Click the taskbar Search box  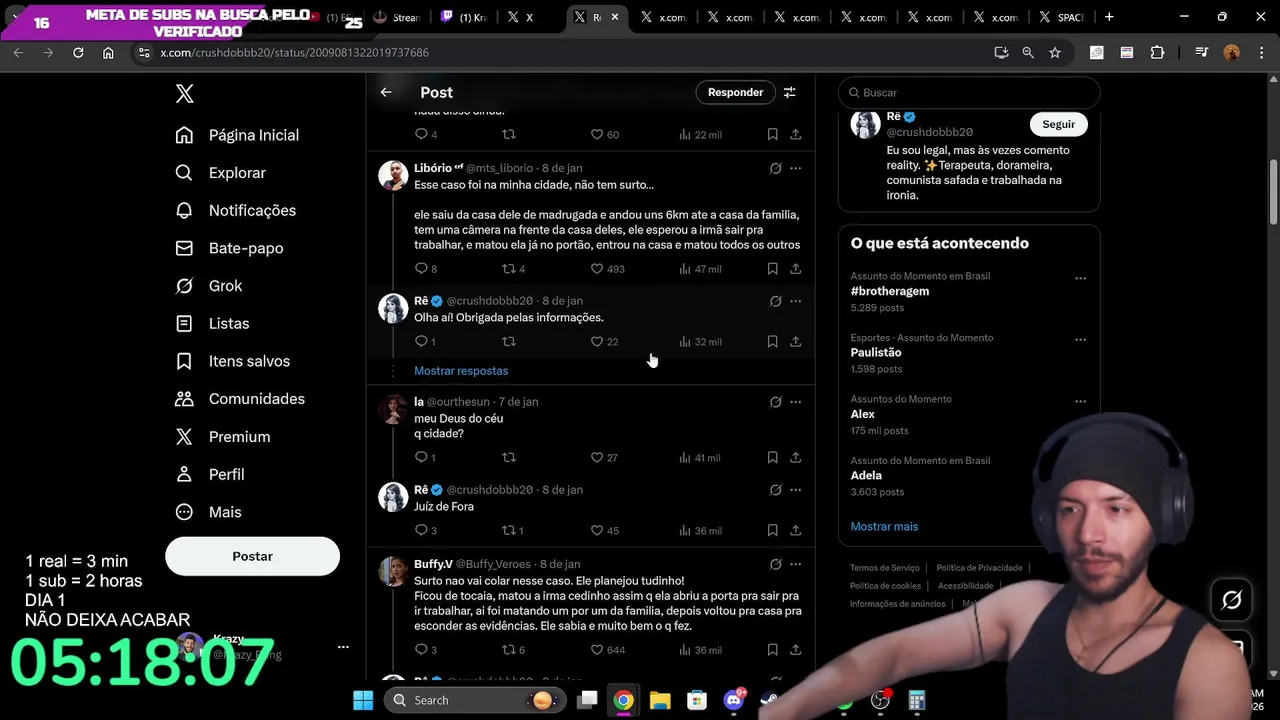tap(473, 700)
